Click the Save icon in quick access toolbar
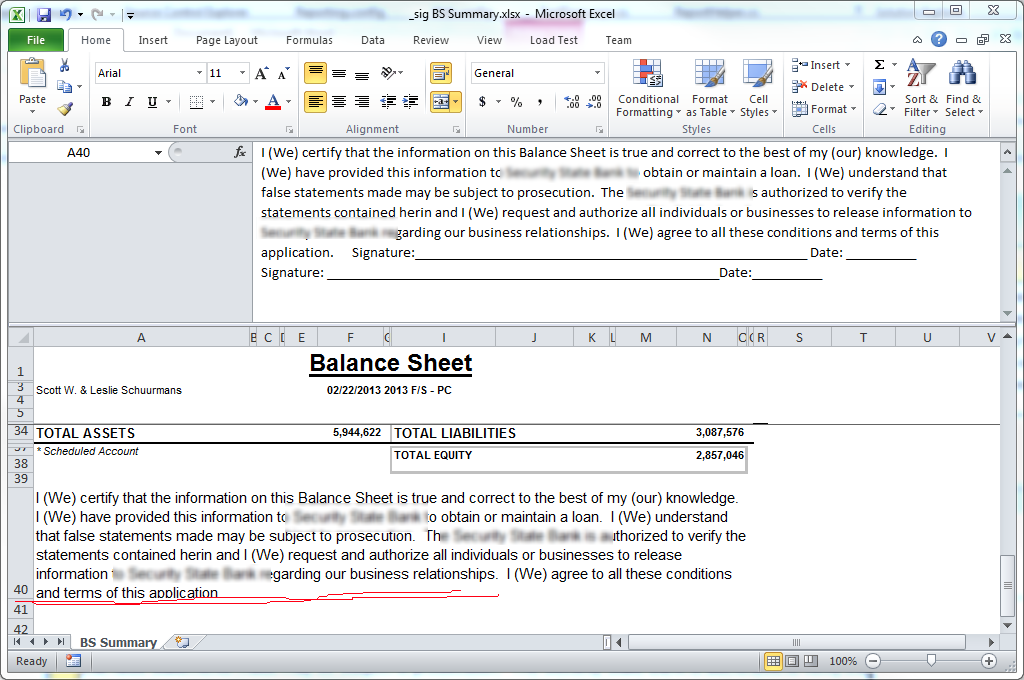 click(44, 14)
